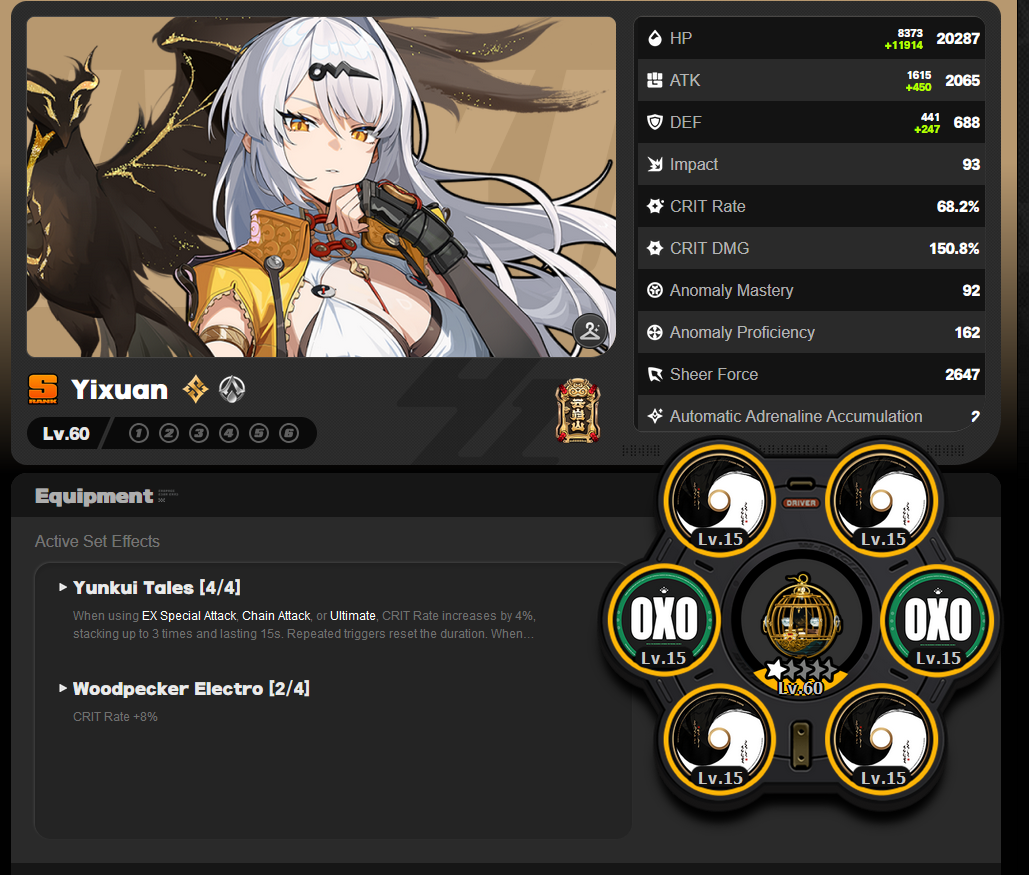Open the bottom-left Yunkui drive disc
The height and width of the screenshot is (875, 1029).
tap(720, 739)
